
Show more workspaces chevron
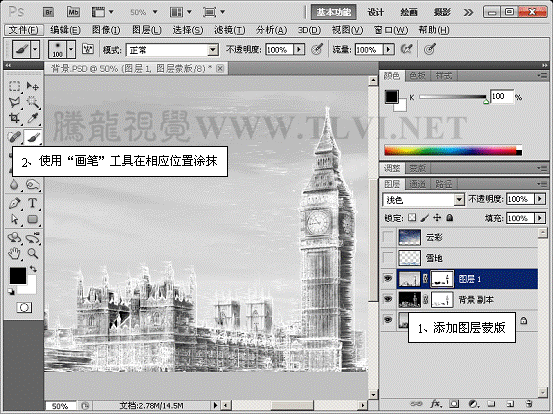(468, 13)
